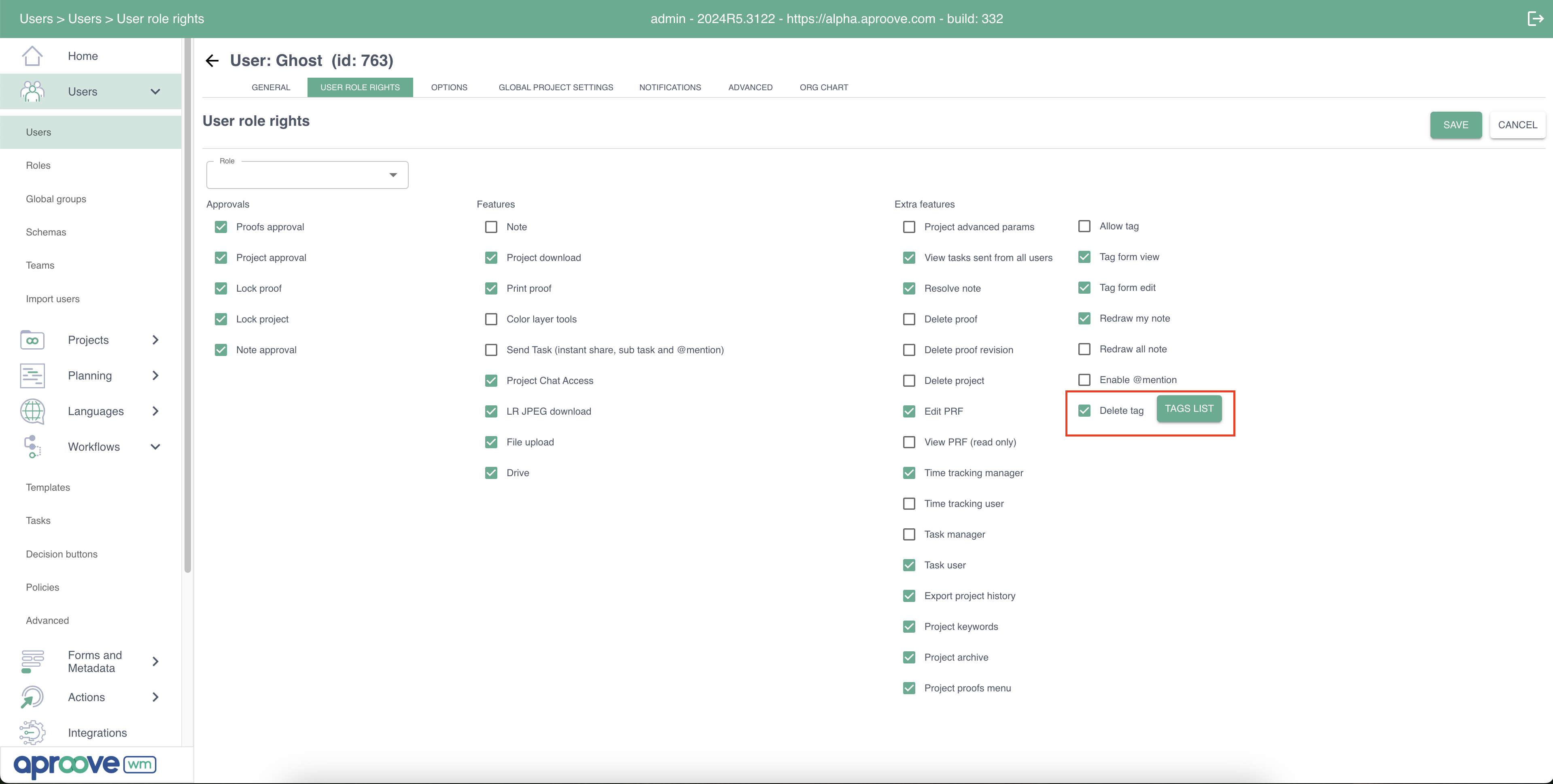Enable the Enable @mention checkbox
The width and height of the screenshot is (1553, 784).
(x=1084, y=379)
